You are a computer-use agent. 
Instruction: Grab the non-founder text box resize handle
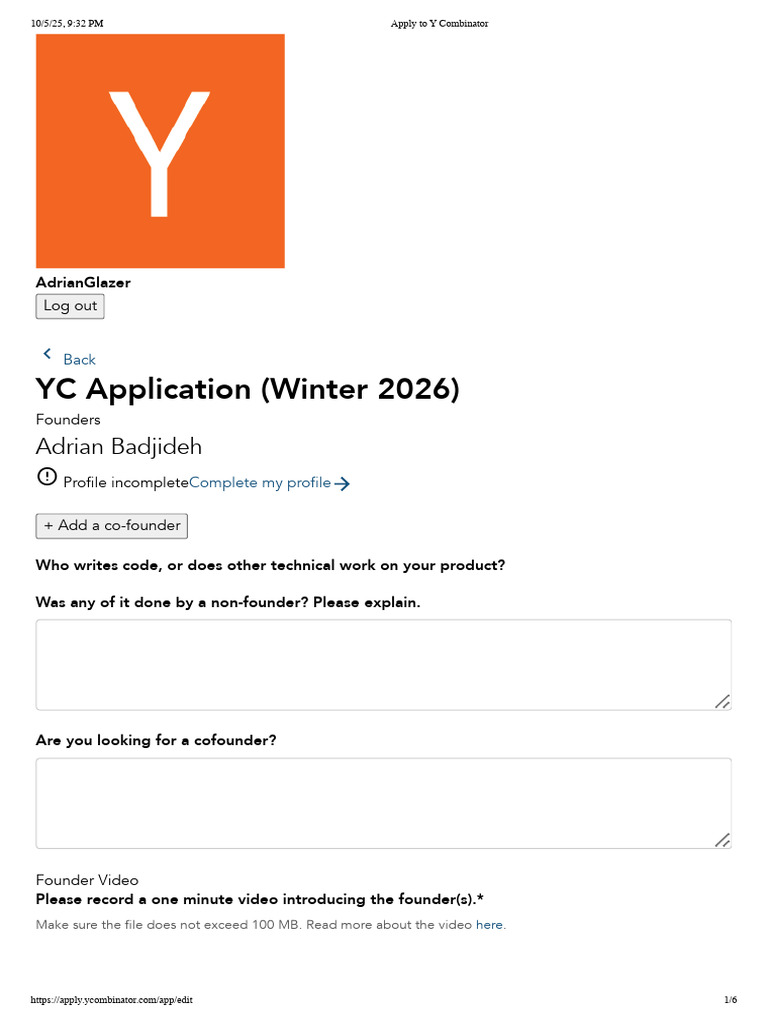tap(722, 701)
